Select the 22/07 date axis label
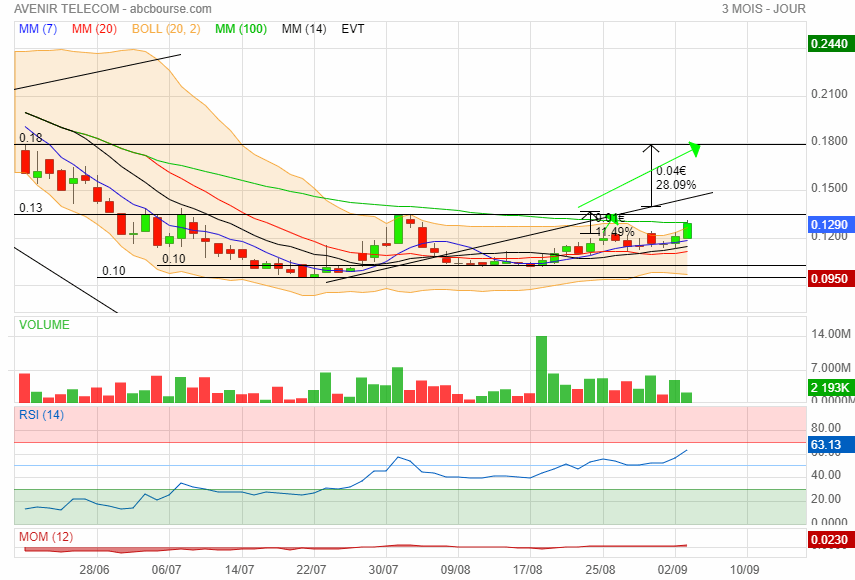This screenshot has width=855, height=580. tap(311, 570)
